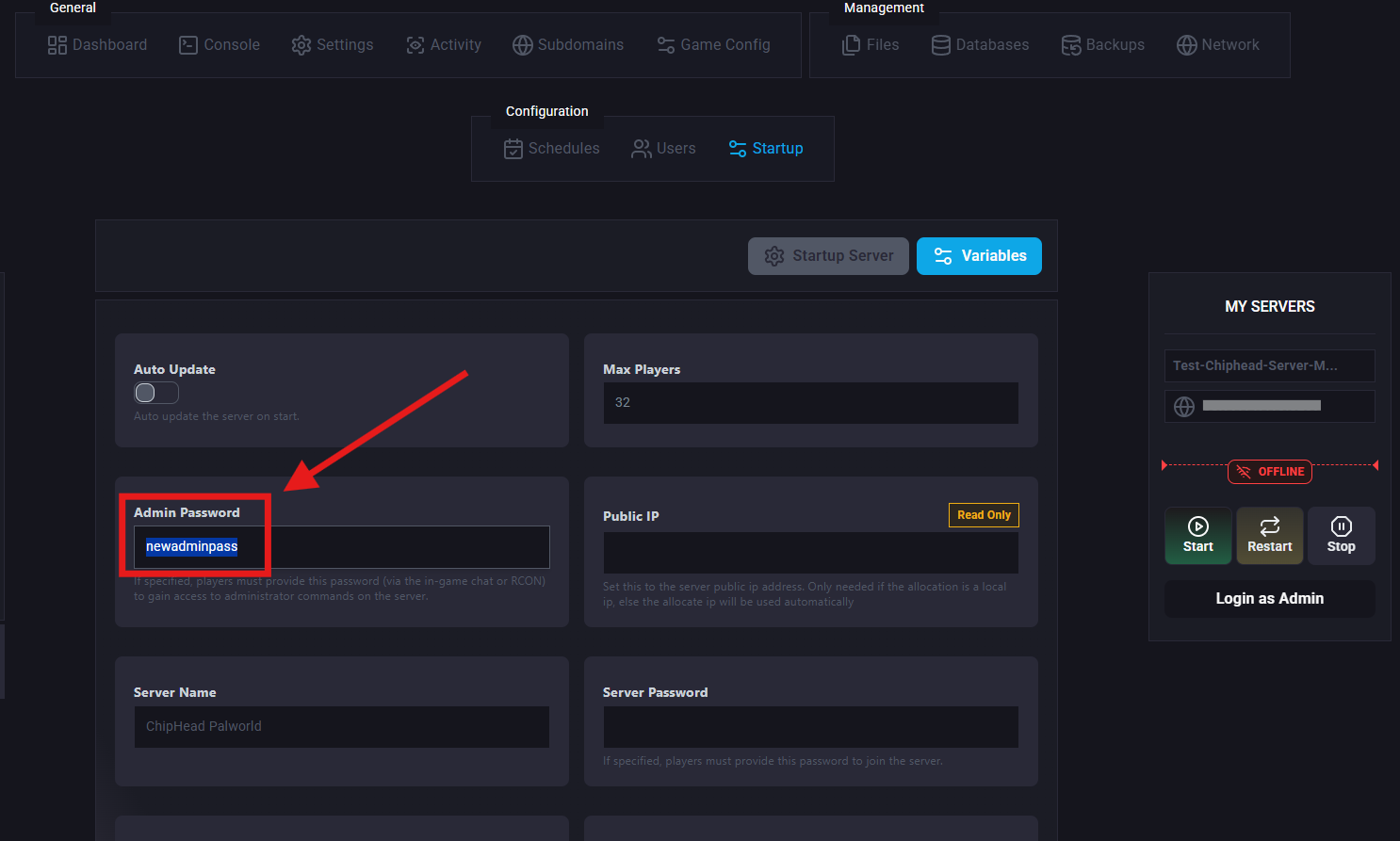
Task: Click the Variables button
Action: 979,256
